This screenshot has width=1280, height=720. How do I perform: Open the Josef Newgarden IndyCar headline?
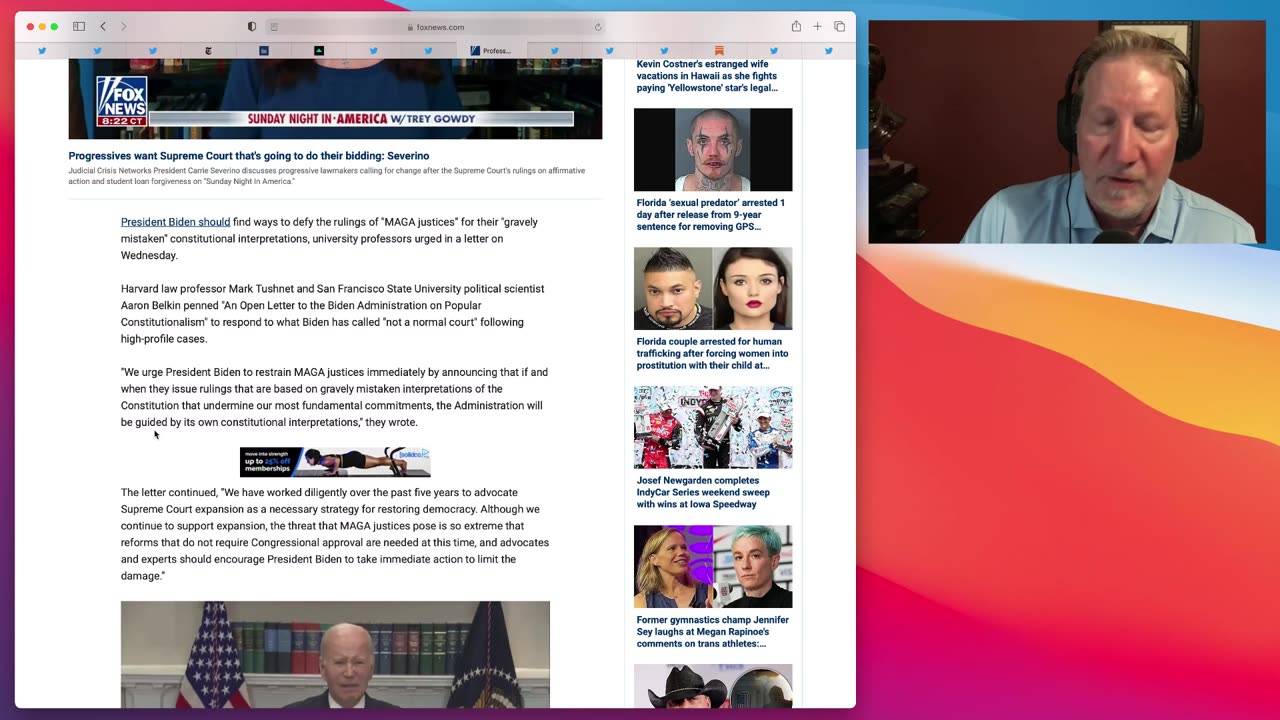click(703, 492)
